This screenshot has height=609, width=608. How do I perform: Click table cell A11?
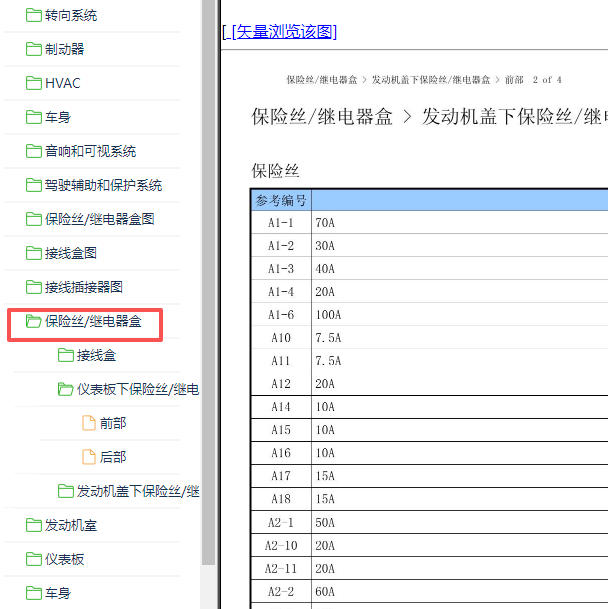click(281, 361)
